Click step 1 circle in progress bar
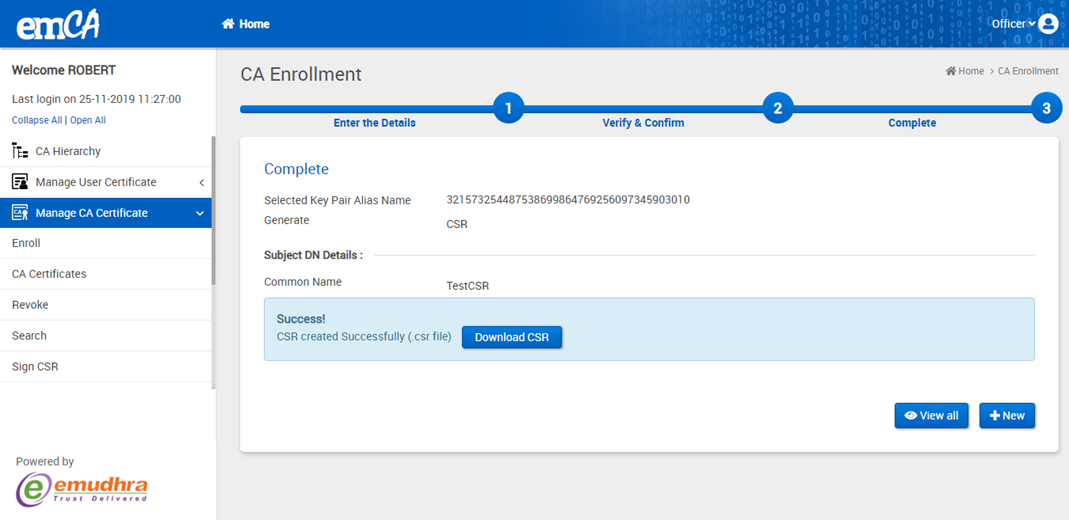Image resolution: width=1069 pixels, height=520 pixels. (x=508, y=108)
